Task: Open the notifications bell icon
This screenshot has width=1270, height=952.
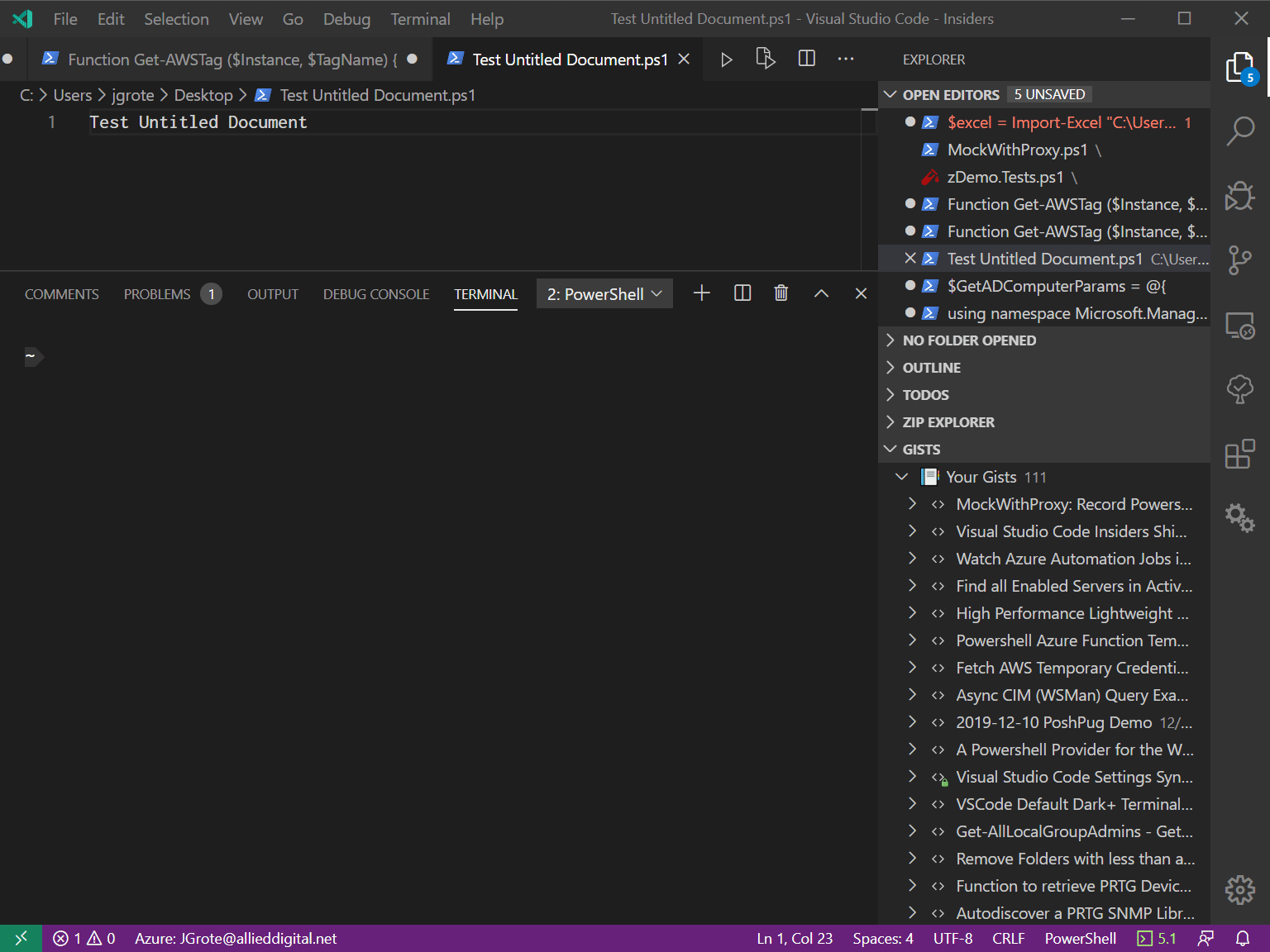Action: click(1242, 938)
